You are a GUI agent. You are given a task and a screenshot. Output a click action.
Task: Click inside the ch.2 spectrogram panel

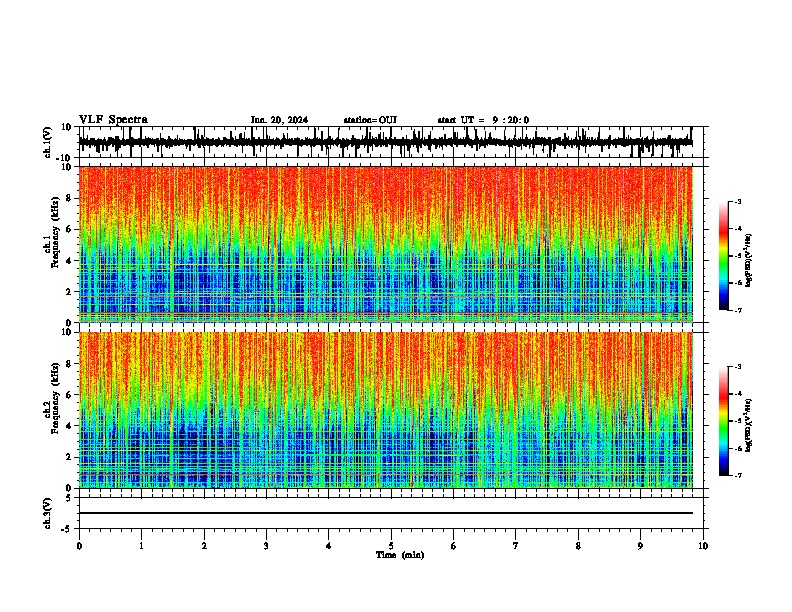(x=385, y=410)
